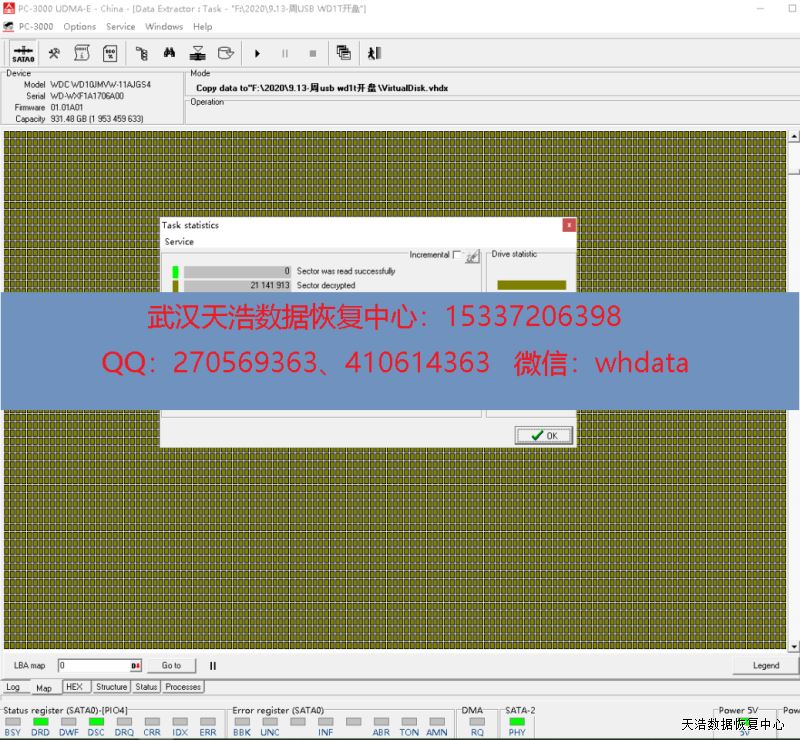This screenshot has height=740, width=800.
Task: Switch to the Structure tab
Action: pos(111,687)
